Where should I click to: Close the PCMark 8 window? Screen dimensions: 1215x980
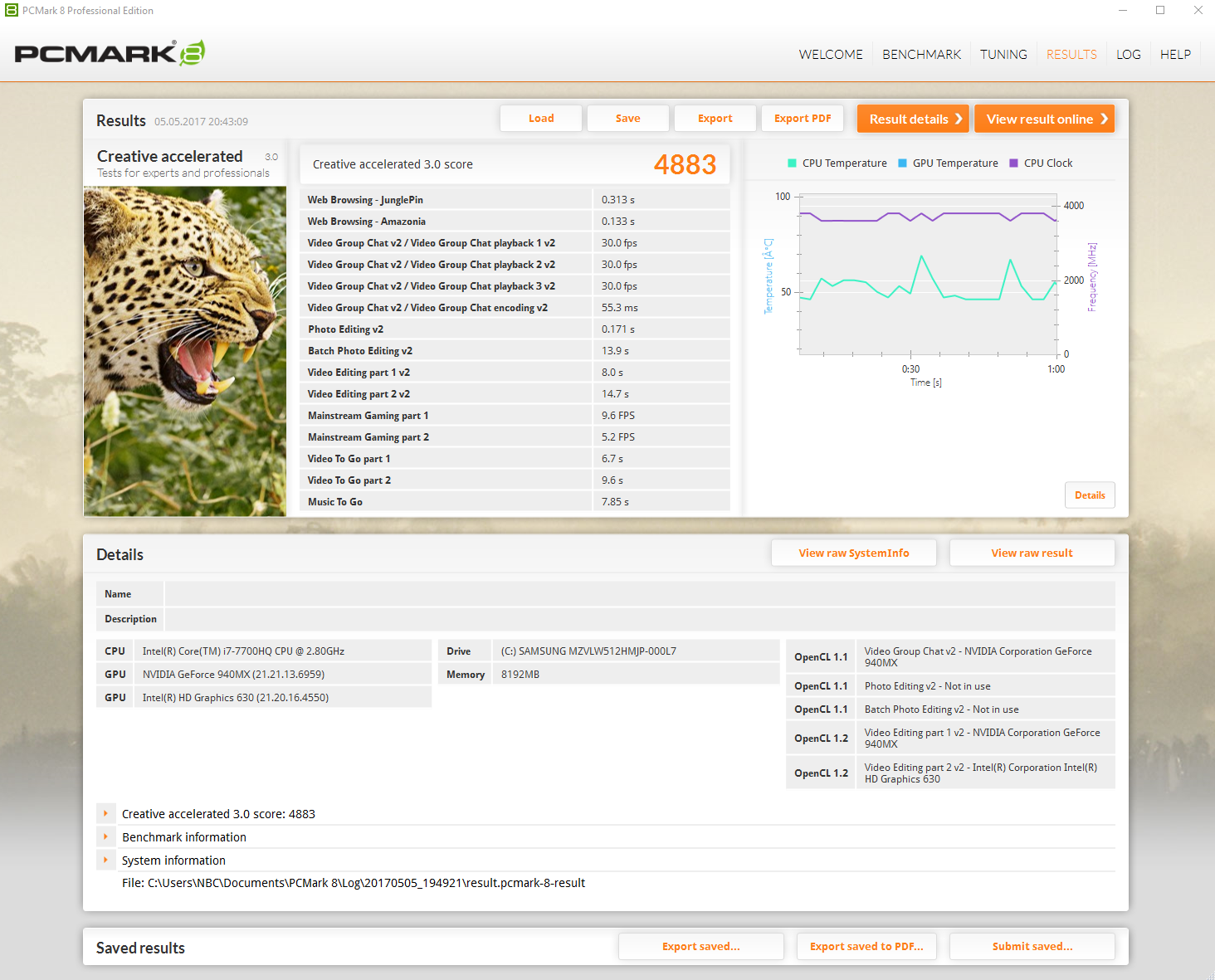click(x=1198, y=11)
